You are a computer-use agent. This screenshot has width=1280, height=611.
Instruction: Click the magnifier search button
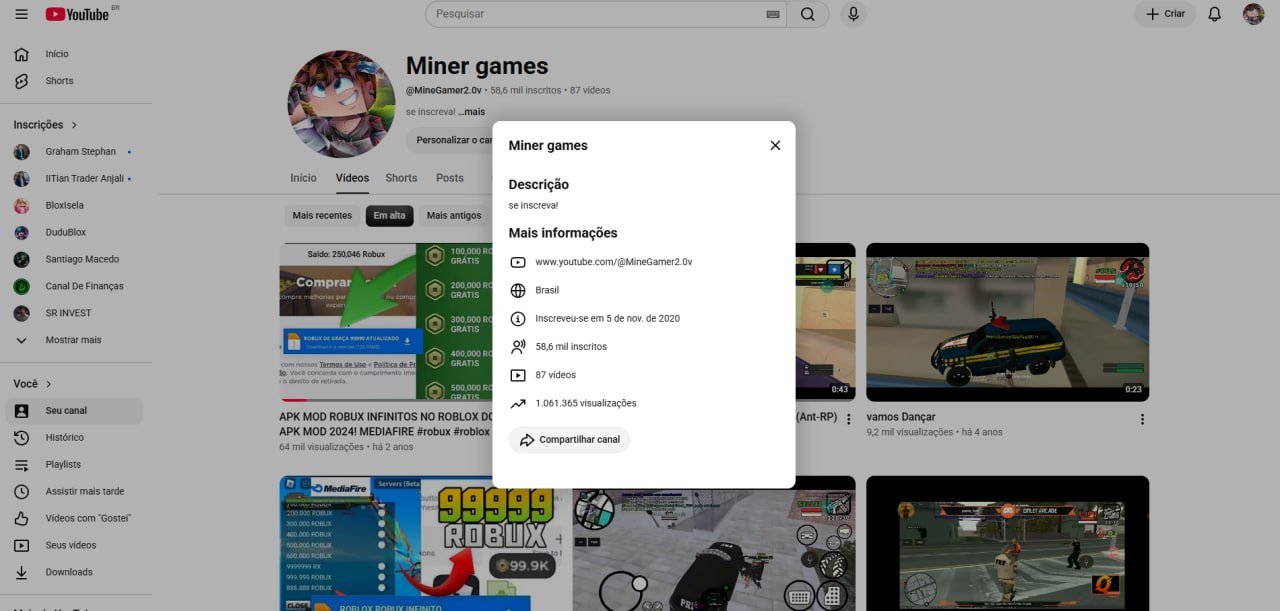coord(808,14)
